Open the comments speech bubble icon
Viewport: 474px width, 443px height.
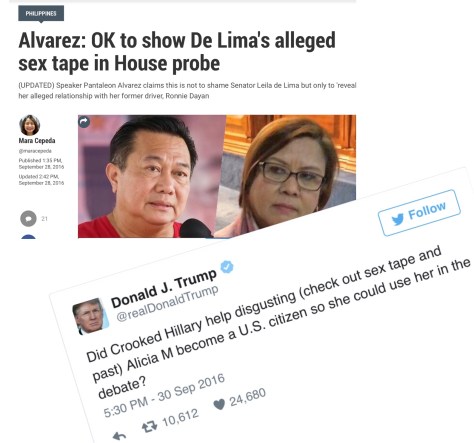pos(28,219)
